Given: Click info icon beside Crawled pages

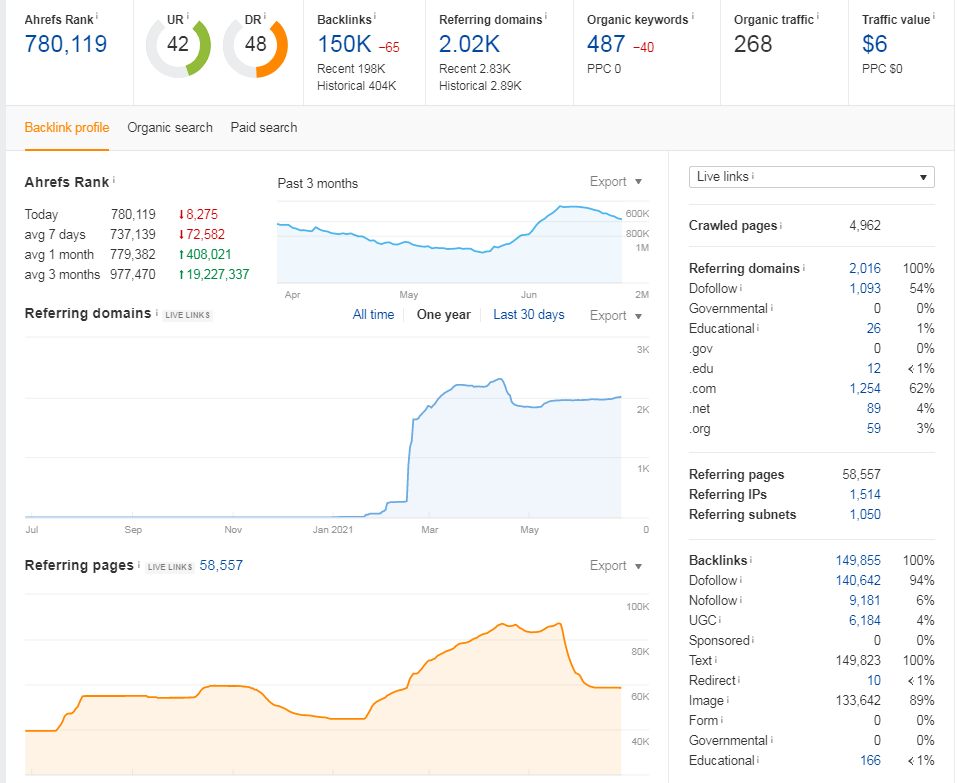Looking at the screenshot, I should (x=781, y=226).
